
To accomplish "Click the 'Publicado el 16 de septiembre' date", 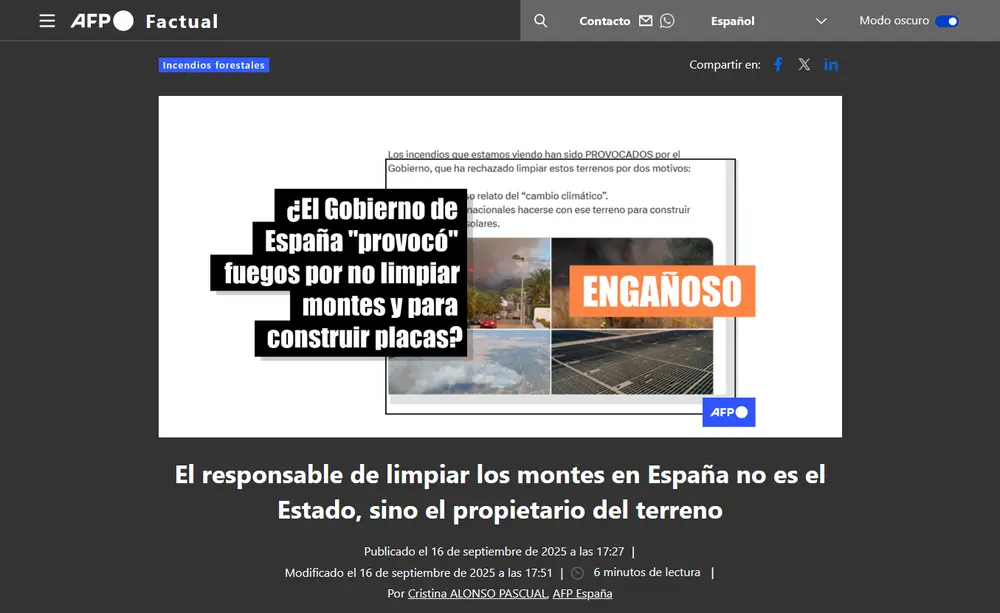I will [494, 551].
